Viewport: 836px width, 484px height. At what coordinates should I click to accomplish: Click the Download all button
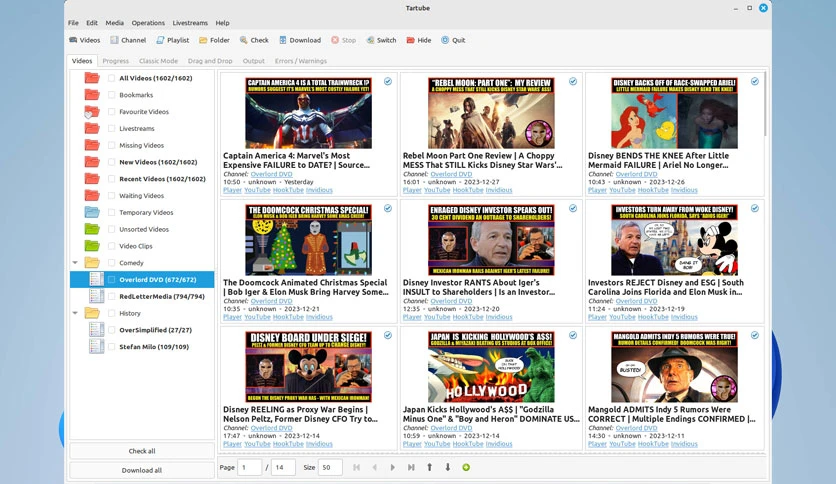click(x=142, y=470)
